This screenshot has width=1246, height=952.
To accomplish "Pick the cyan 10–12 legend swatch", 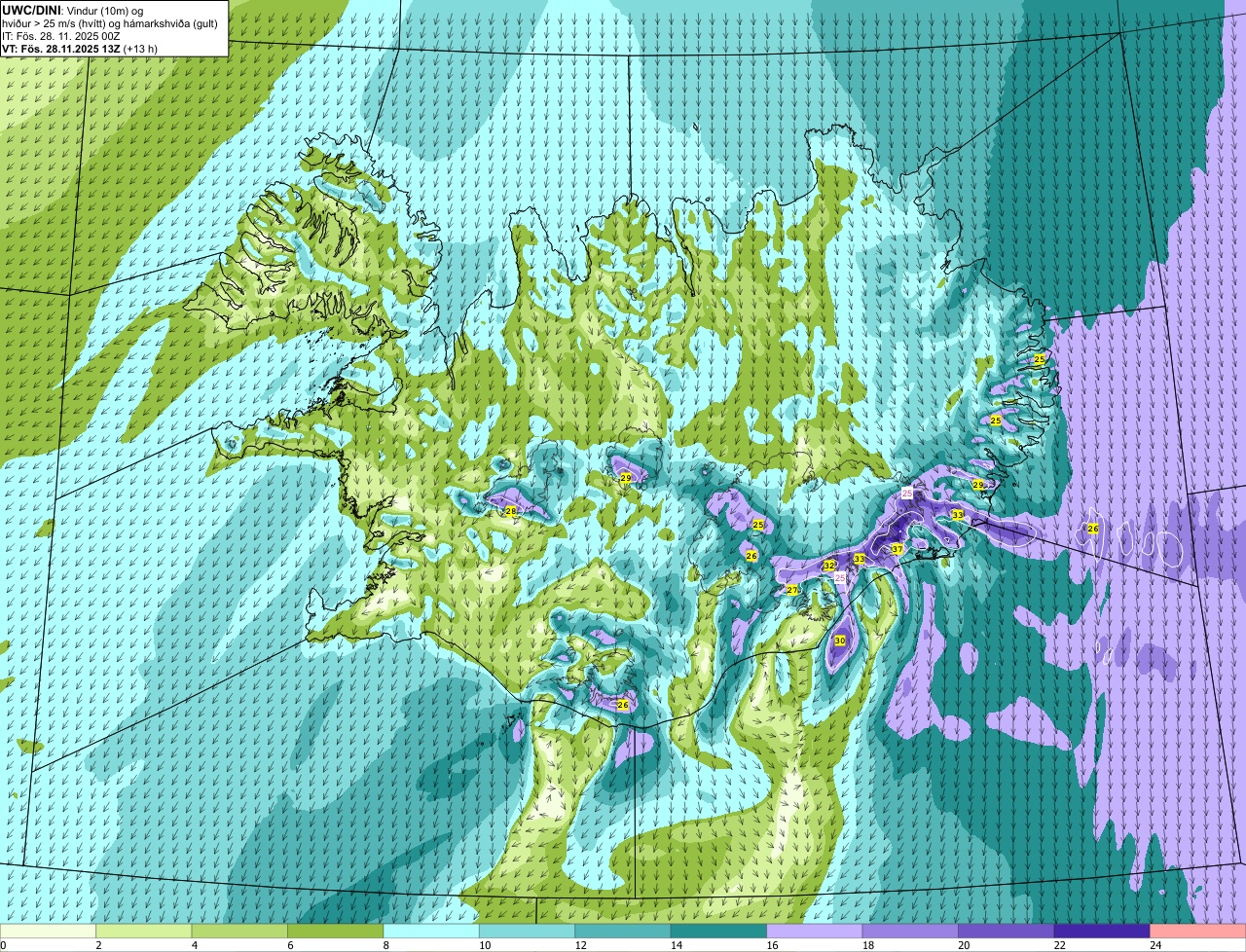I will 527,931.
